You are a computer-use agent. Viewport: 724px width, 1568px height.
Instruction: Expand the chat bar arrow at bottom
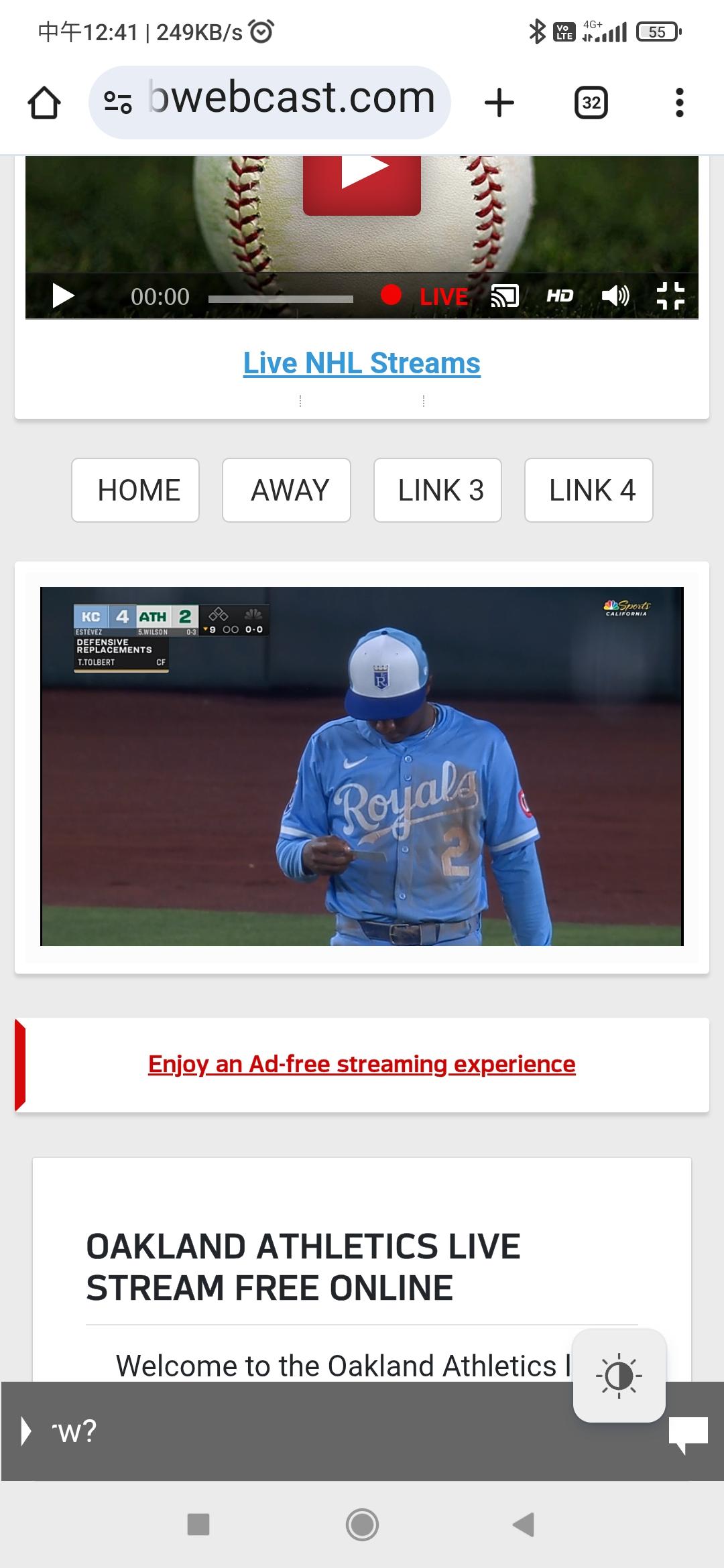26,1431
